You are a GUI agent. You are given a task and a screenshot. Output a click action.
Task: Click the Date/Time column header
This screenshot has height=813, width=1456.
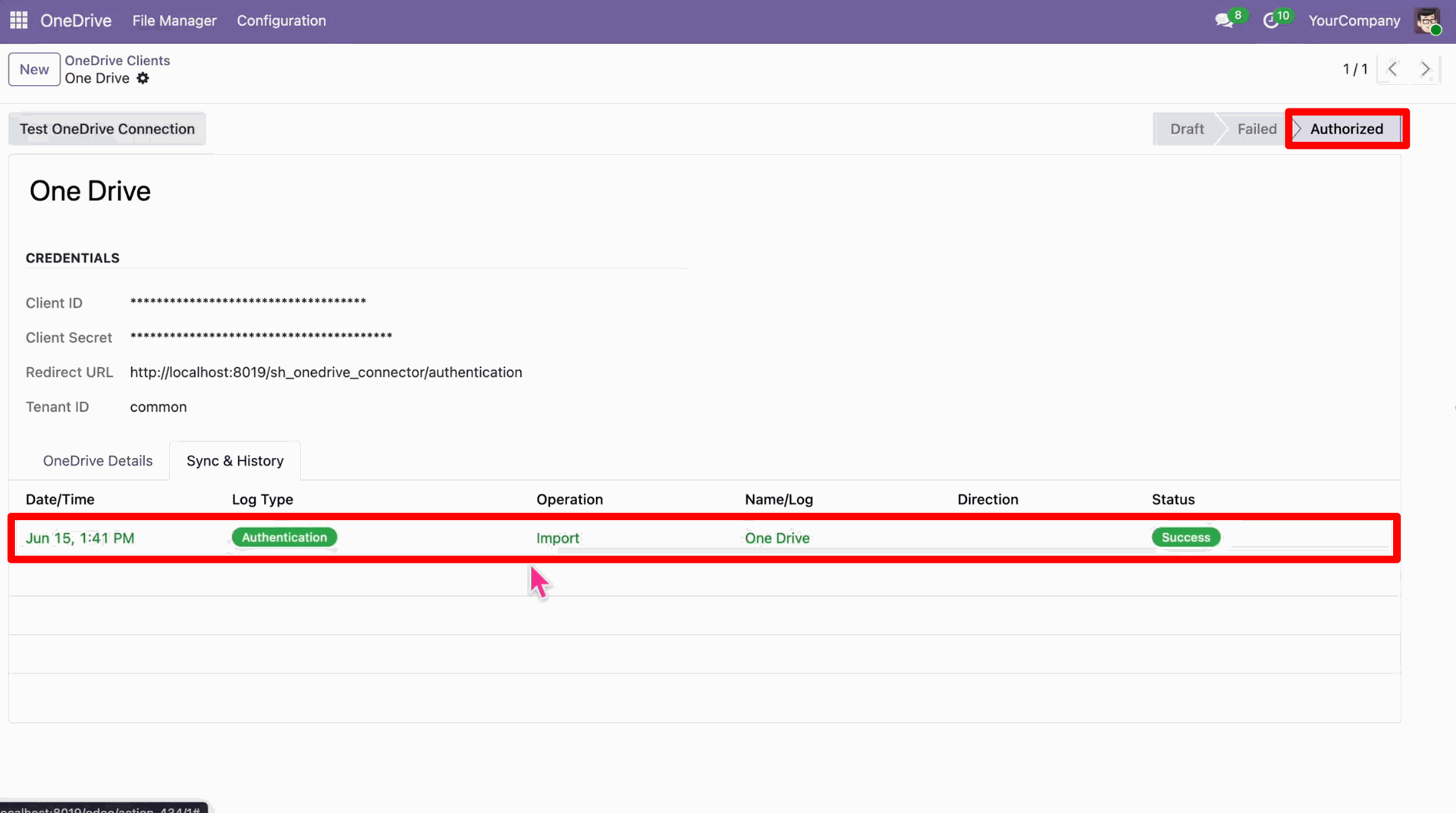click(x=60, y=500)
